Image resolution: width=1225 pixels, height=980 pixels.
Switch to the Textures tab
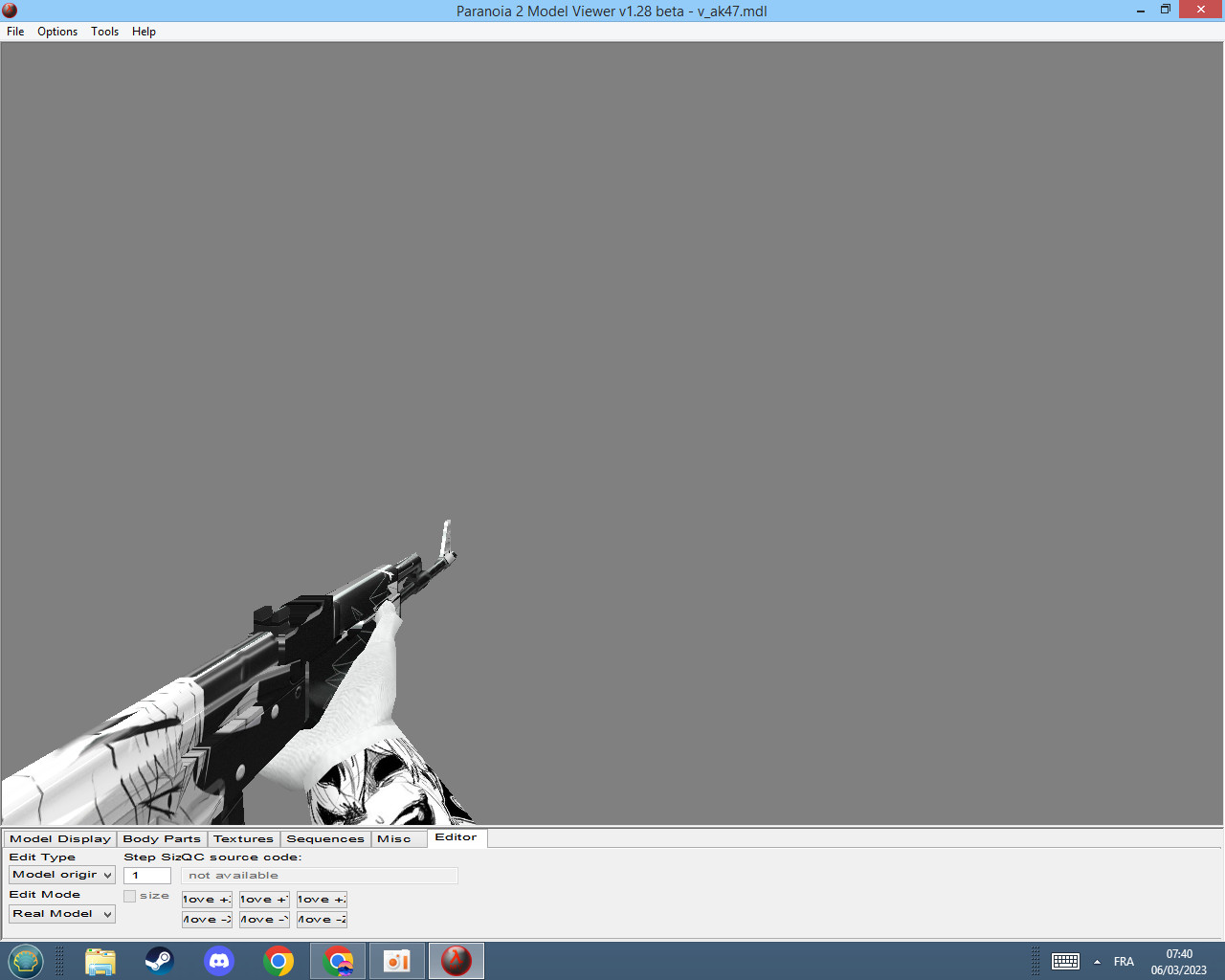(x=243, y=838)
